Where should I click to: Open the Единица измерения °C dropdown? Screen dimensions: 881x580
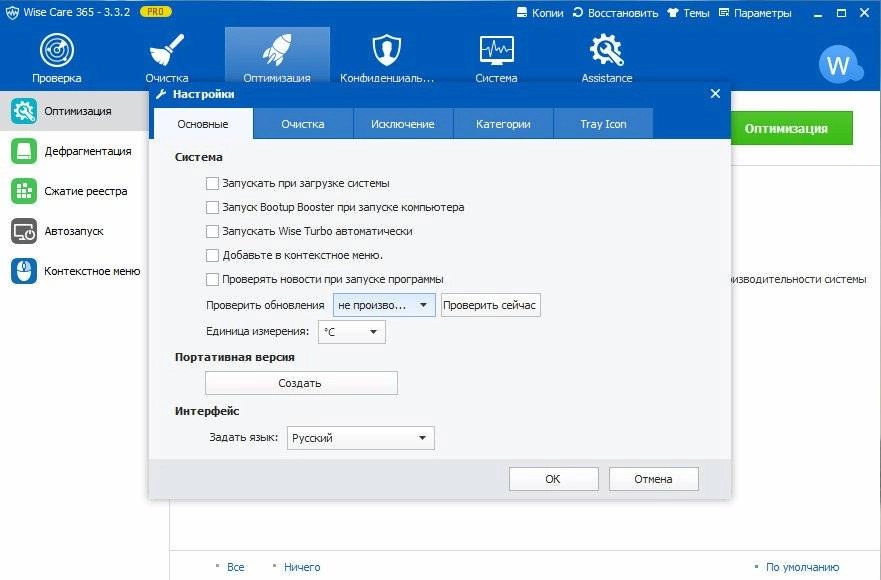point(352,332)
